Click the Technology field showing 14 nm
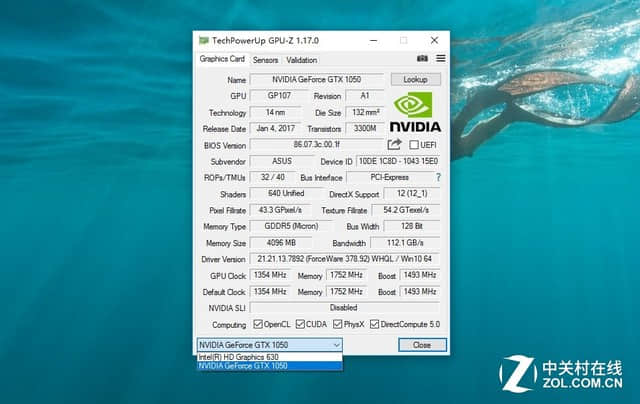The width and height of the screenshot is (640, 404). [x=276, y=112]
